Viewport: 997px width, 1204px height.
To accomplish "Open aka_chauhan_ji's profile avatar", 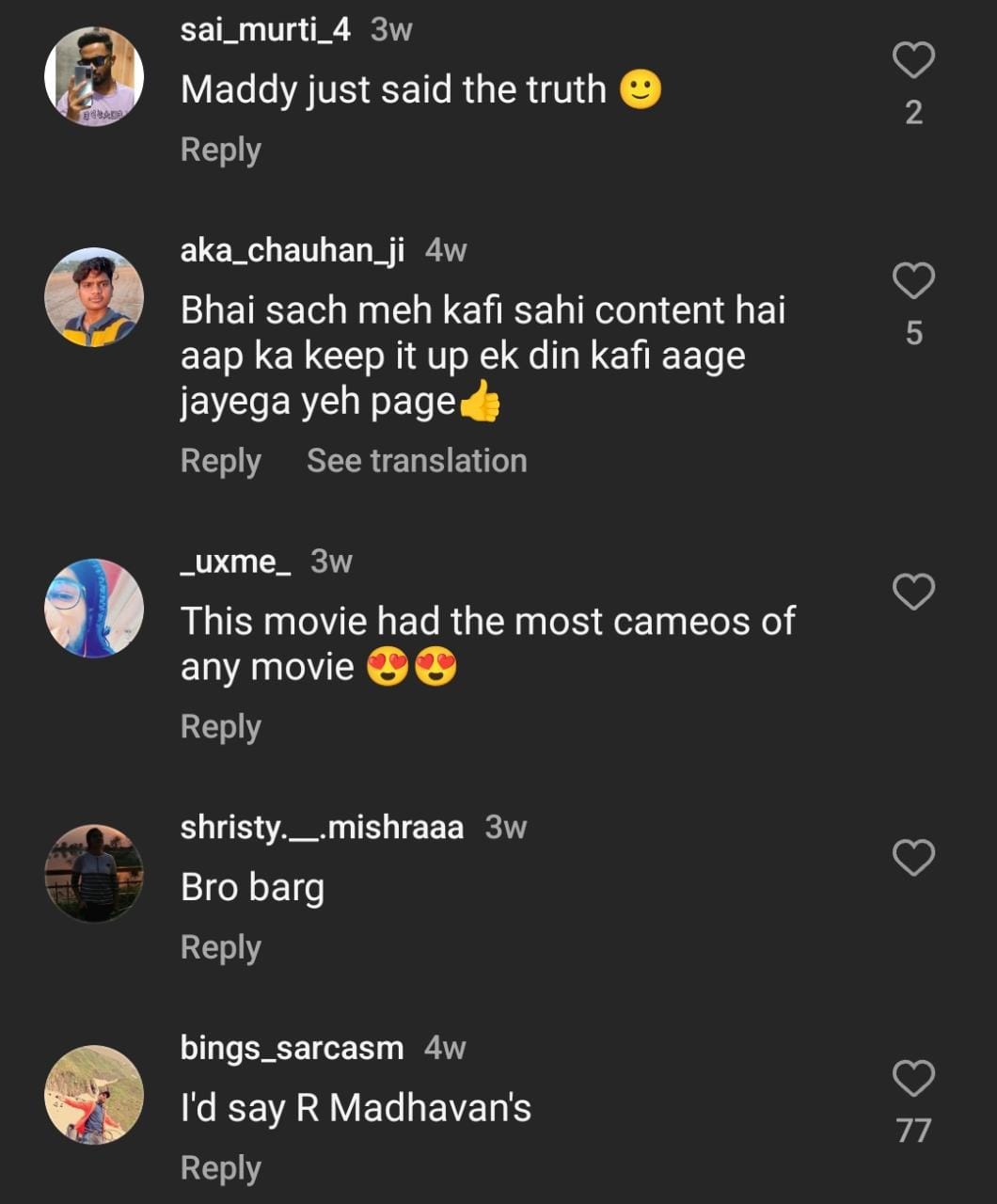I will [94, 297].
